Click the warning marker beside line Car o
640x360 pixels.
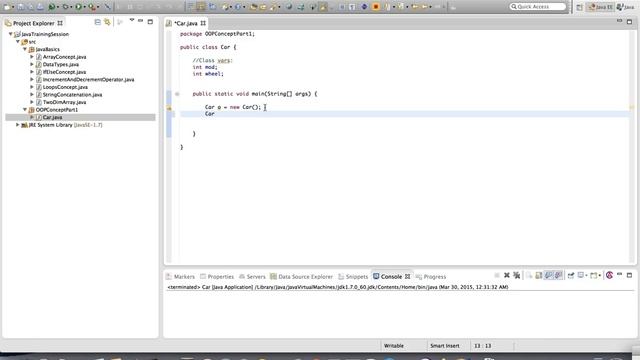coord(169,108)
